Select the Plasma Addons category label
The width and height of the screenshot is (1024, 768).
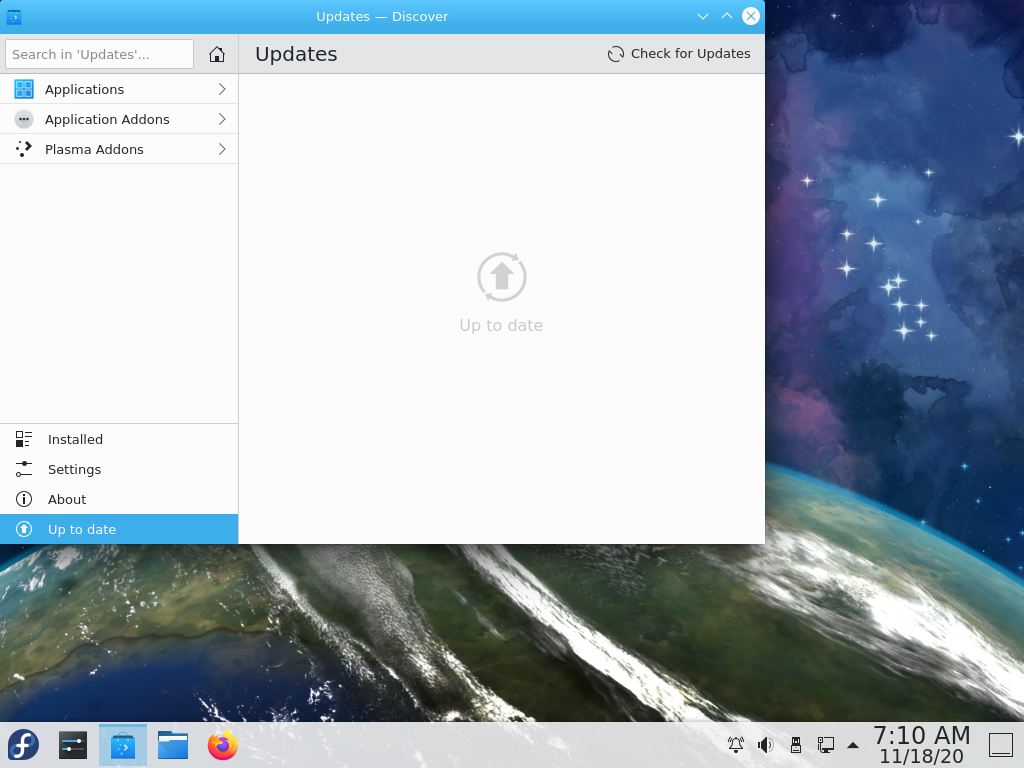point(94,150)
